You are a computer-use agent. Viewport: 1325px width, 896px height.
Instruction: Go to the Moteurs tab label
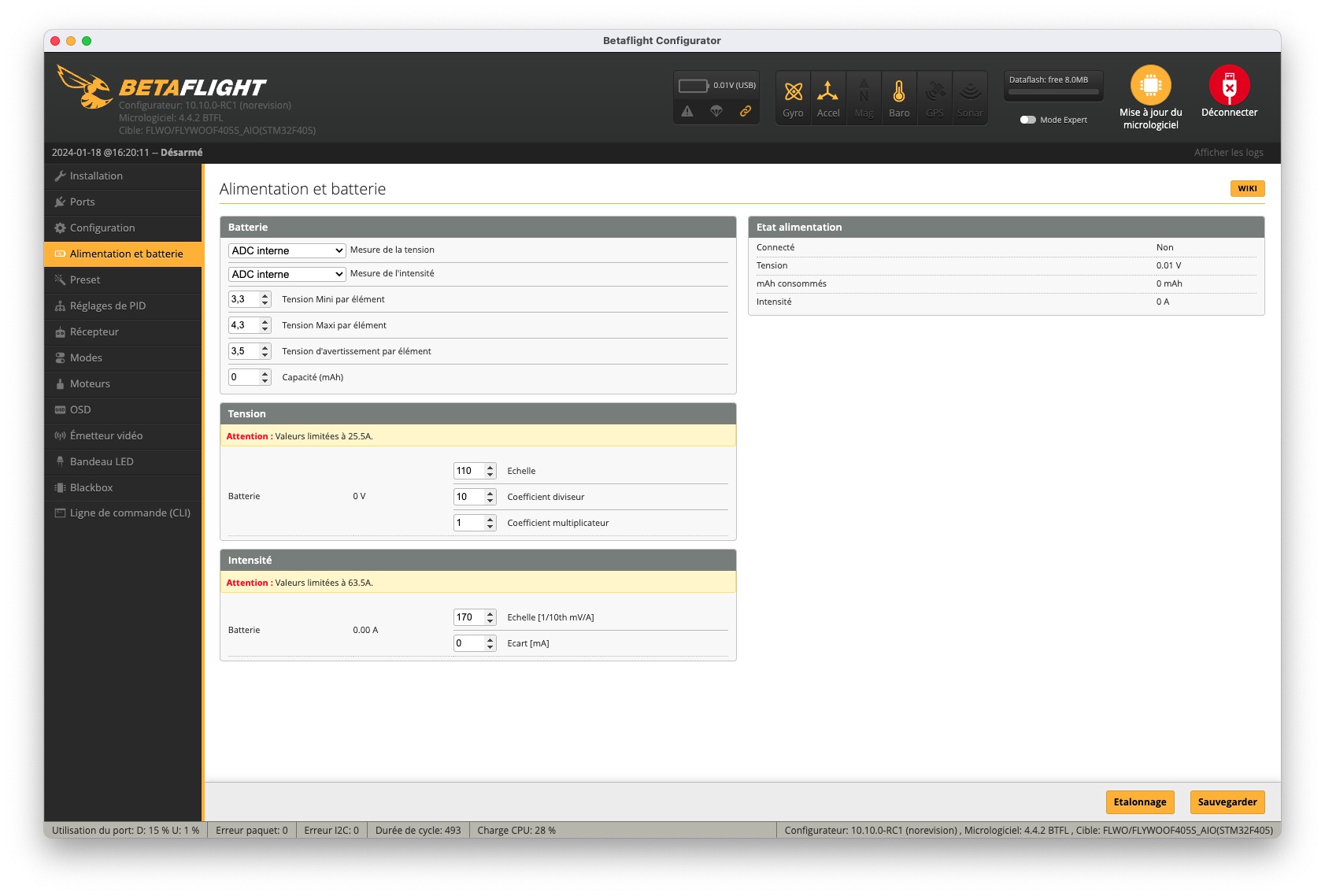tap(90, 383)
